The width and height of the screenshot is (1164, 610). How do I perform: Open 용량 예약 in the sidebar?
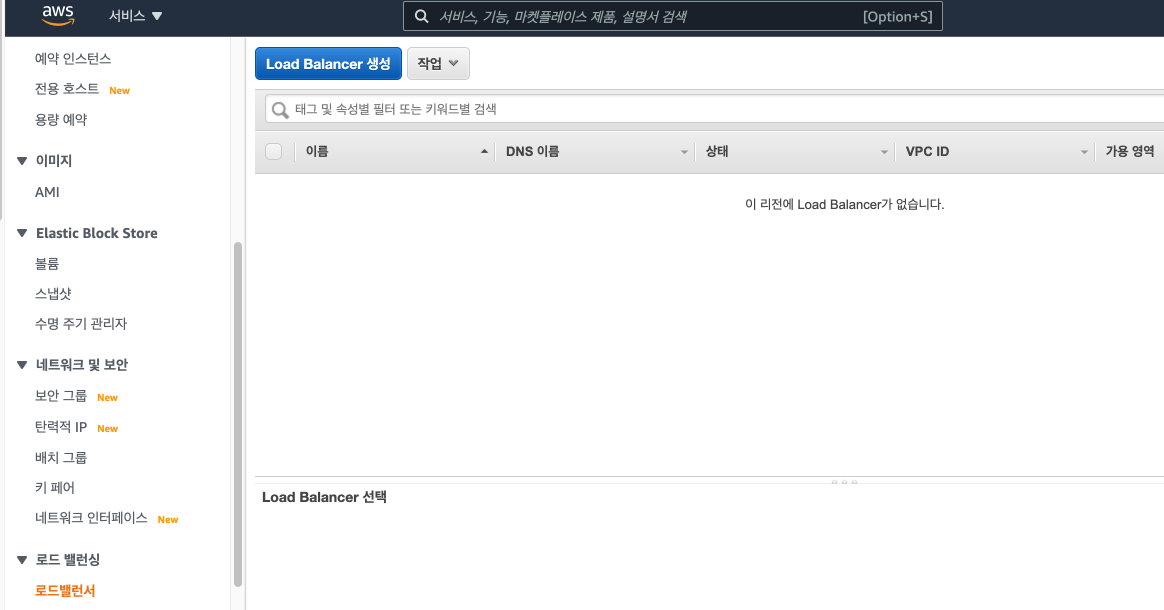(x=61, y=119)
